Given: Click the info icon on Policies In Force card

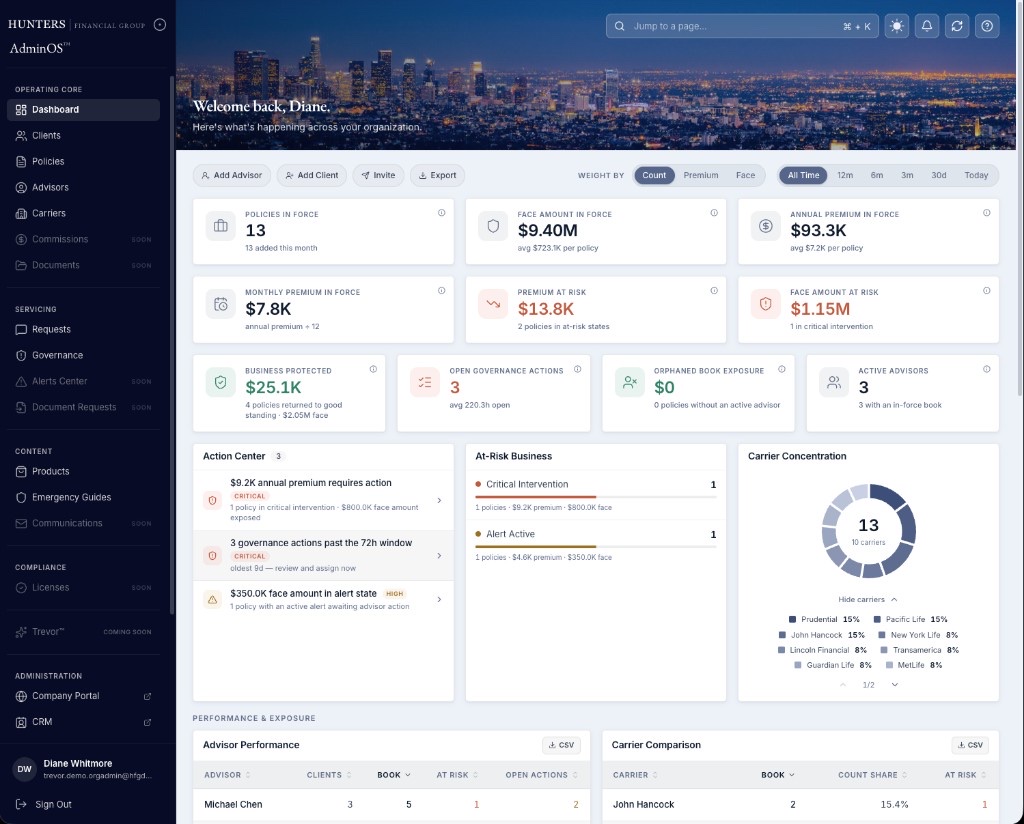Looking at the screenshot, I should click(441, 213).
